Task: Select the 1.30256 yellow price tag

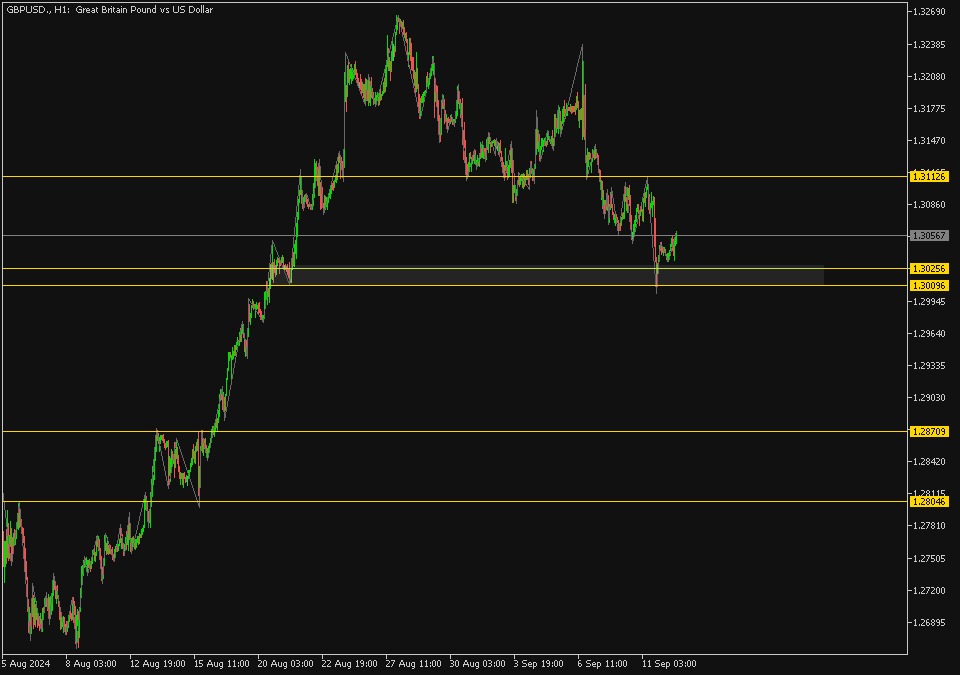Action: click(x=929, y=268)
